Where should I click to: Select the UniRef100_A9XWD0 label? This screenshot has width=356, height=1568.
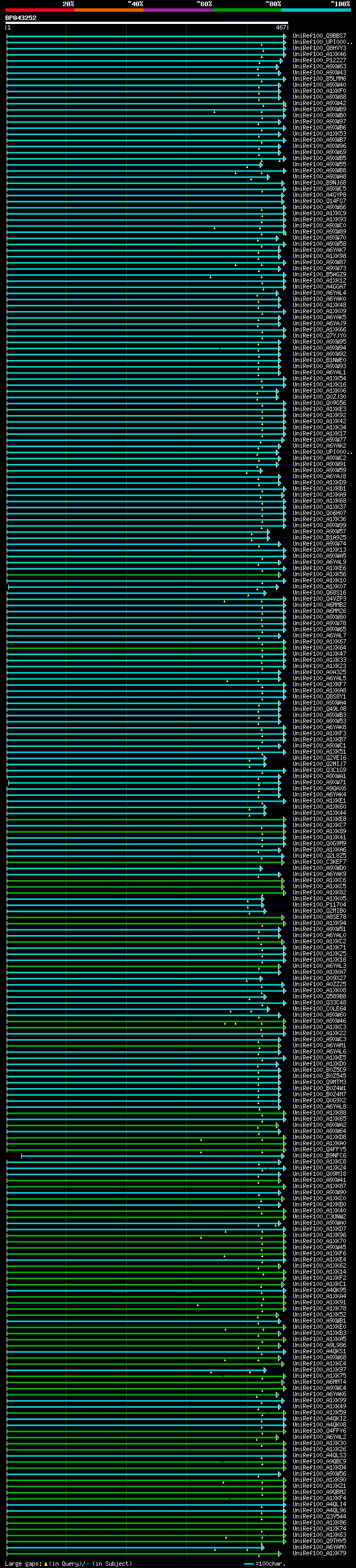tap(319, 868)
